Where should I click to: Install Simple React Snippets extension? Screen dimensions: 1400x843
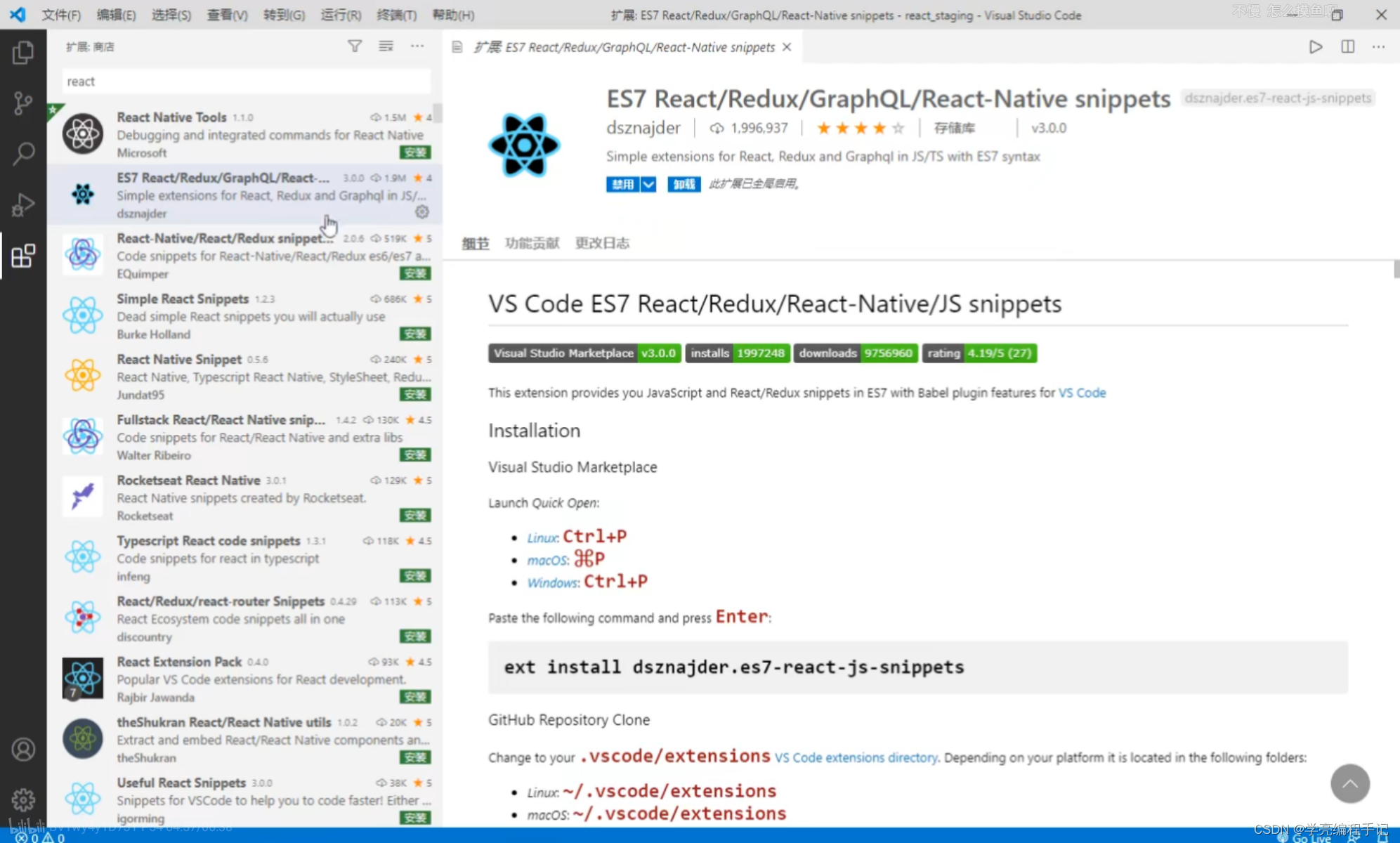point(415,334)
